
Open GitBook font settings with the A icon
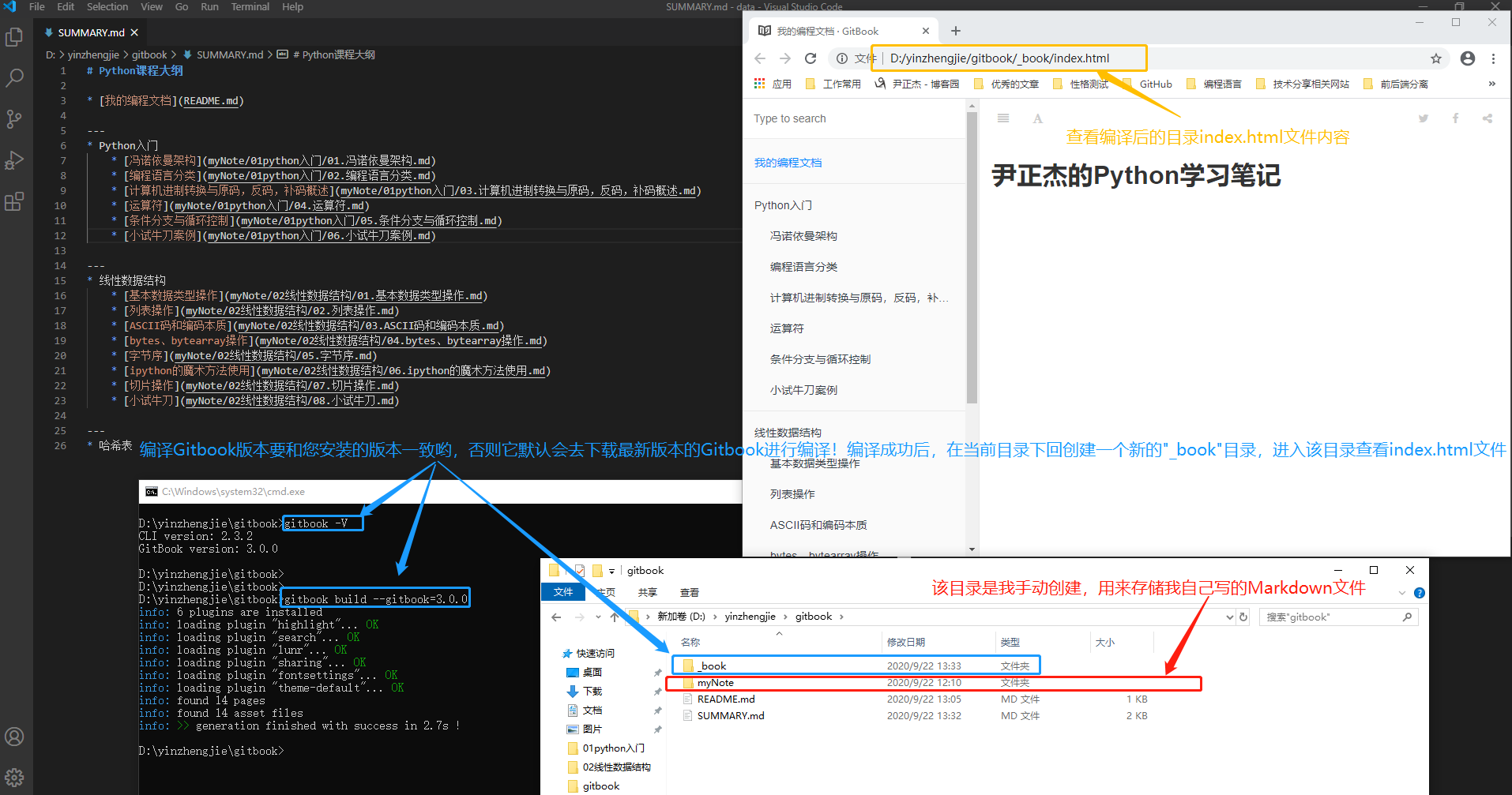click(x=1037, y=118)
